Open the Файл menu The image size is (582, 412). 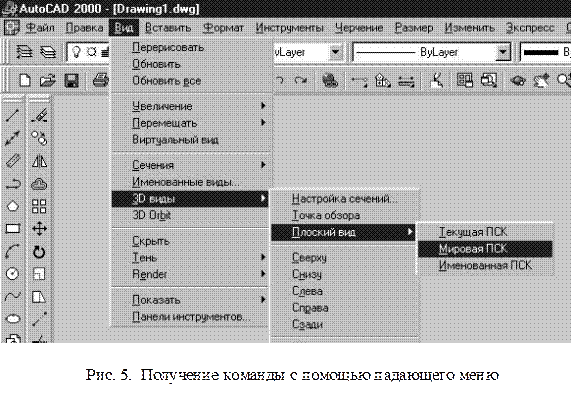(x=40, y=28)
